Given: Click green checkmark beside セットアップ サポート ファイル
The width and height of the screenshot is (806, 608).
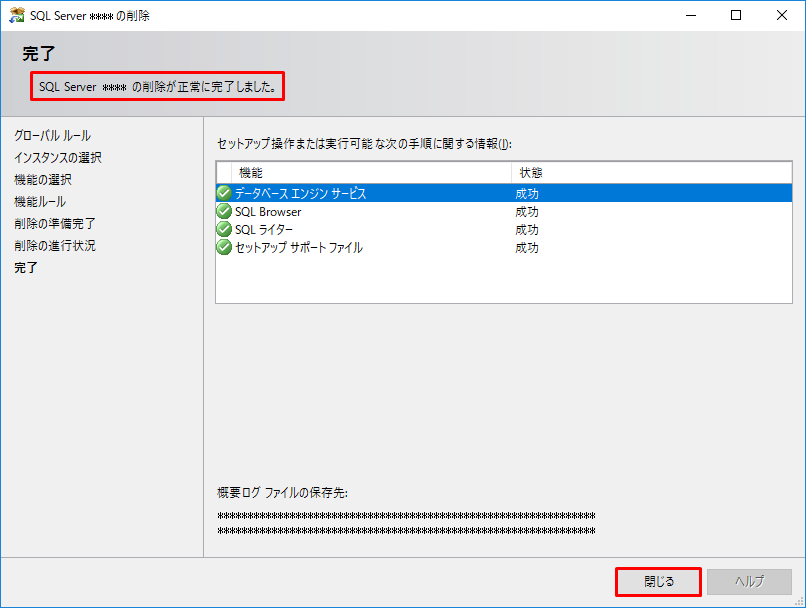Looking at the screenshot, I should point(224,247).
